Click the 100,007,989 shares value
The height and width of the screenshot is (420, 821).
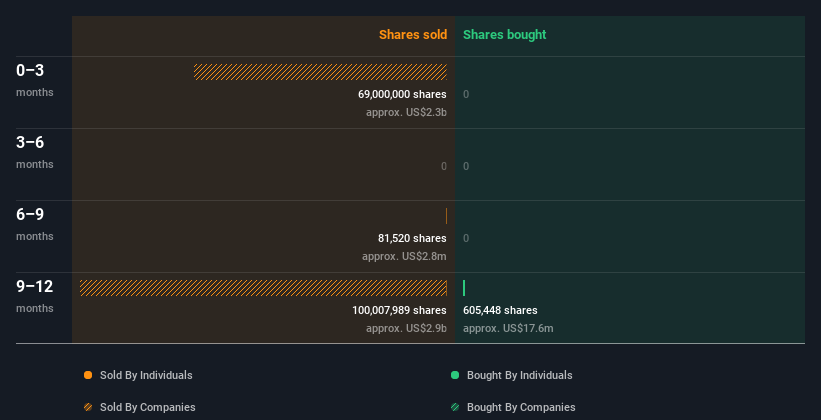[x=399, y=311]
